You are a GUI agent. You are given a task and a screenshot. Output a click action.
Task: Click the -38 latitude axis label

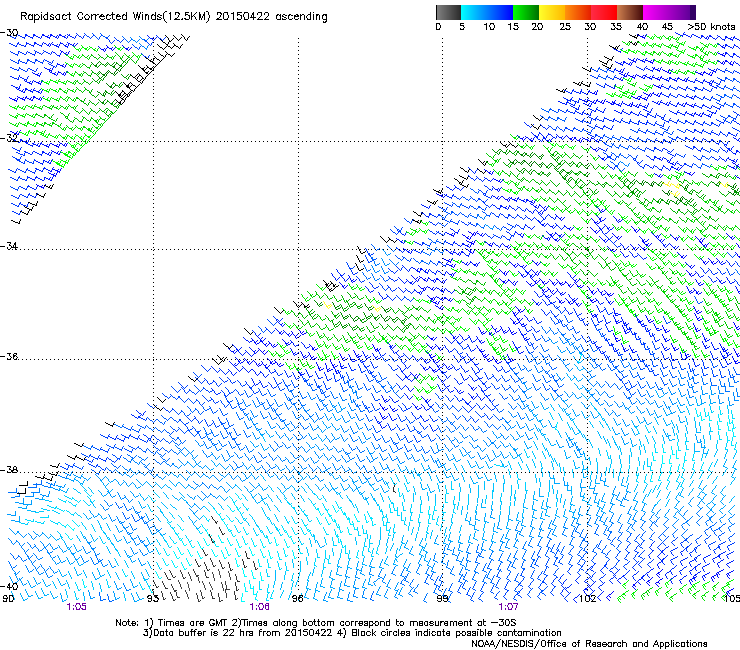(x=9, y=470)
